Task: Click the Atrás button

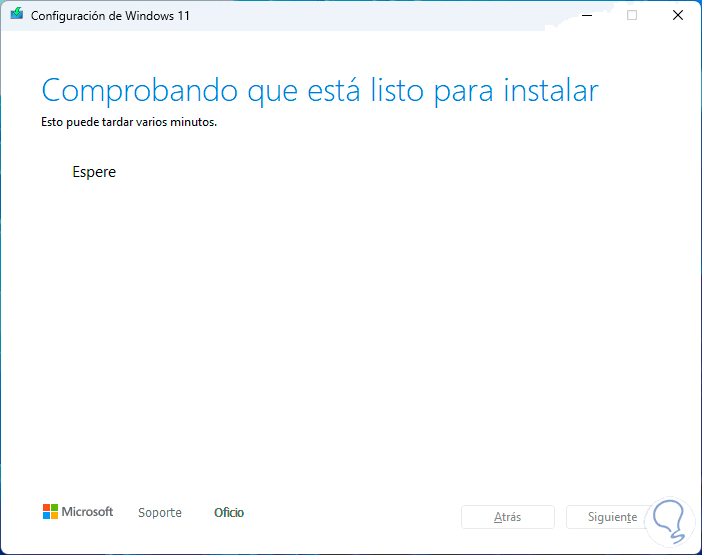Action: [508, 517]
